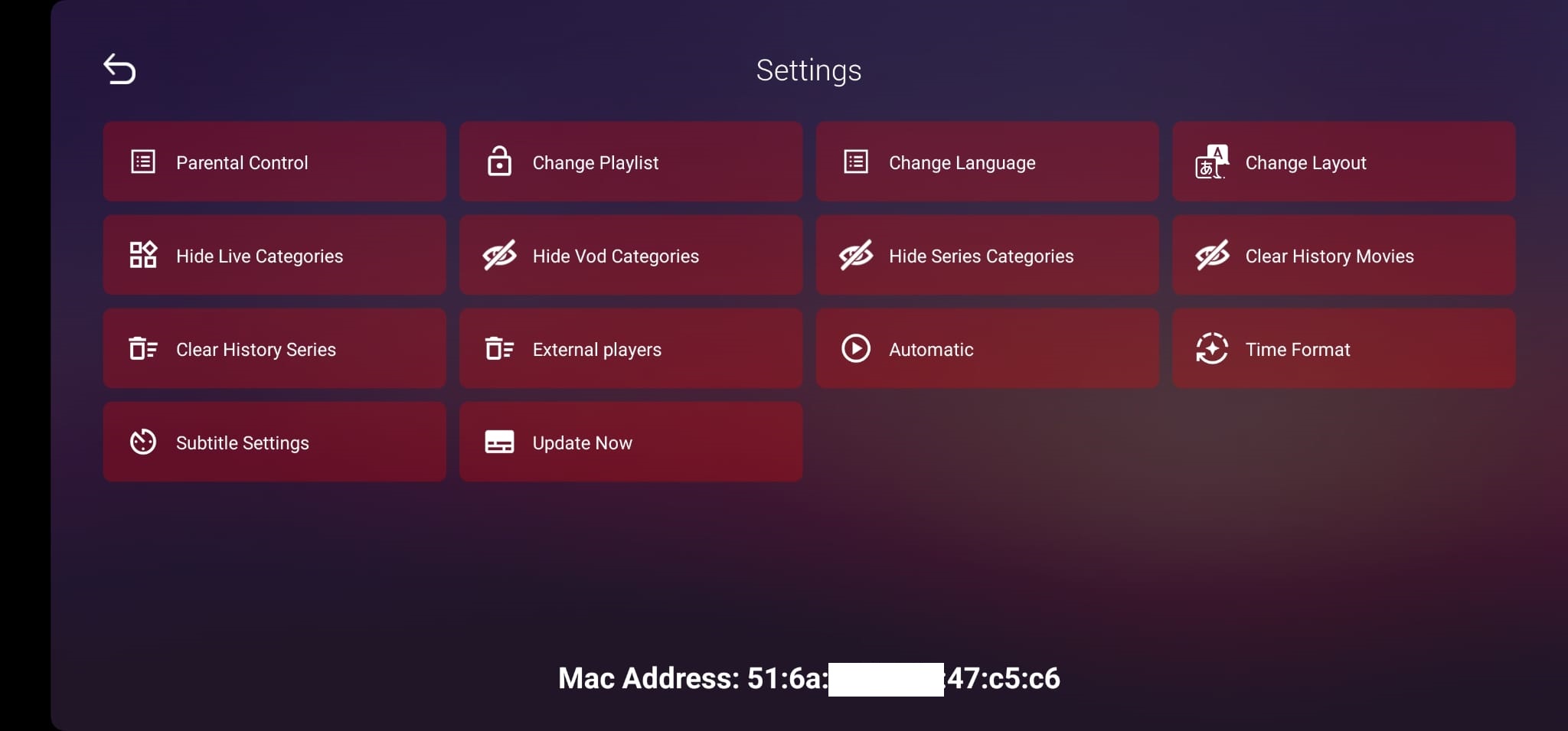Click the grid icon on Hide Live Categories
Screen dimensions: 1568x731
(x=143, y=255)
